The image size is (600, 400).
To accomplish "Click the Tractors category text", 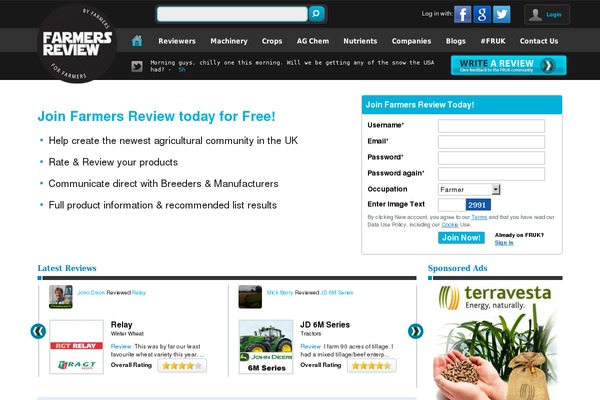I will tap(311, 334).
